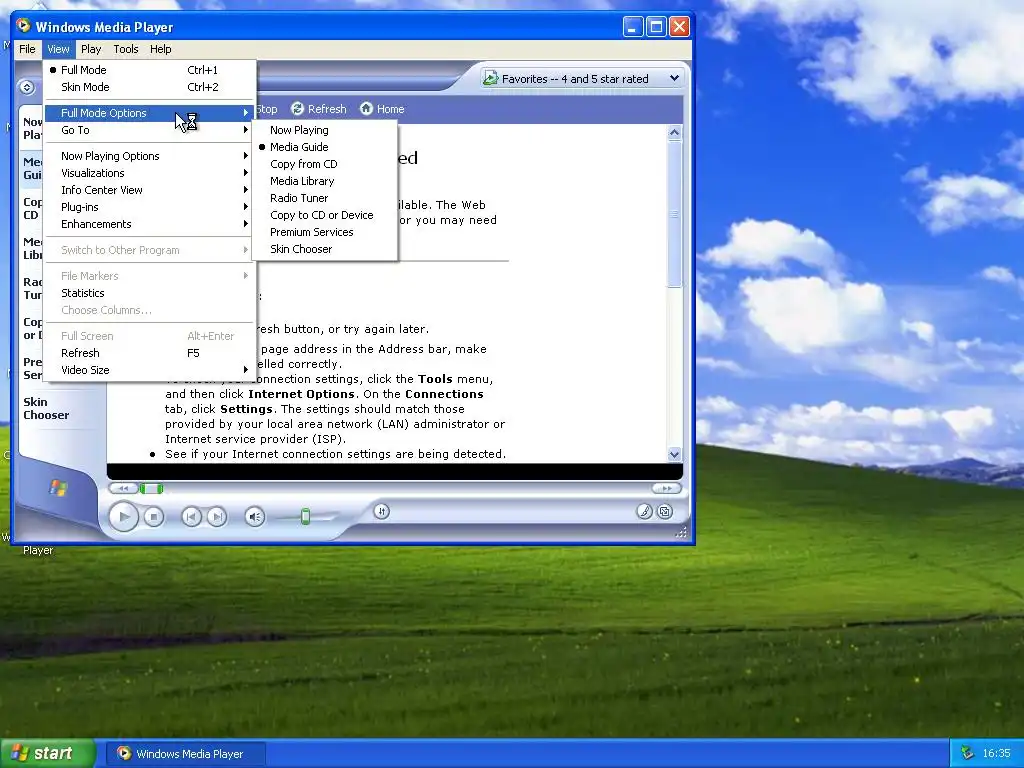The width and height of the screenshot is (1024, 768).
Task: Expand the Video Size submenu
Action: click(150, 370)
